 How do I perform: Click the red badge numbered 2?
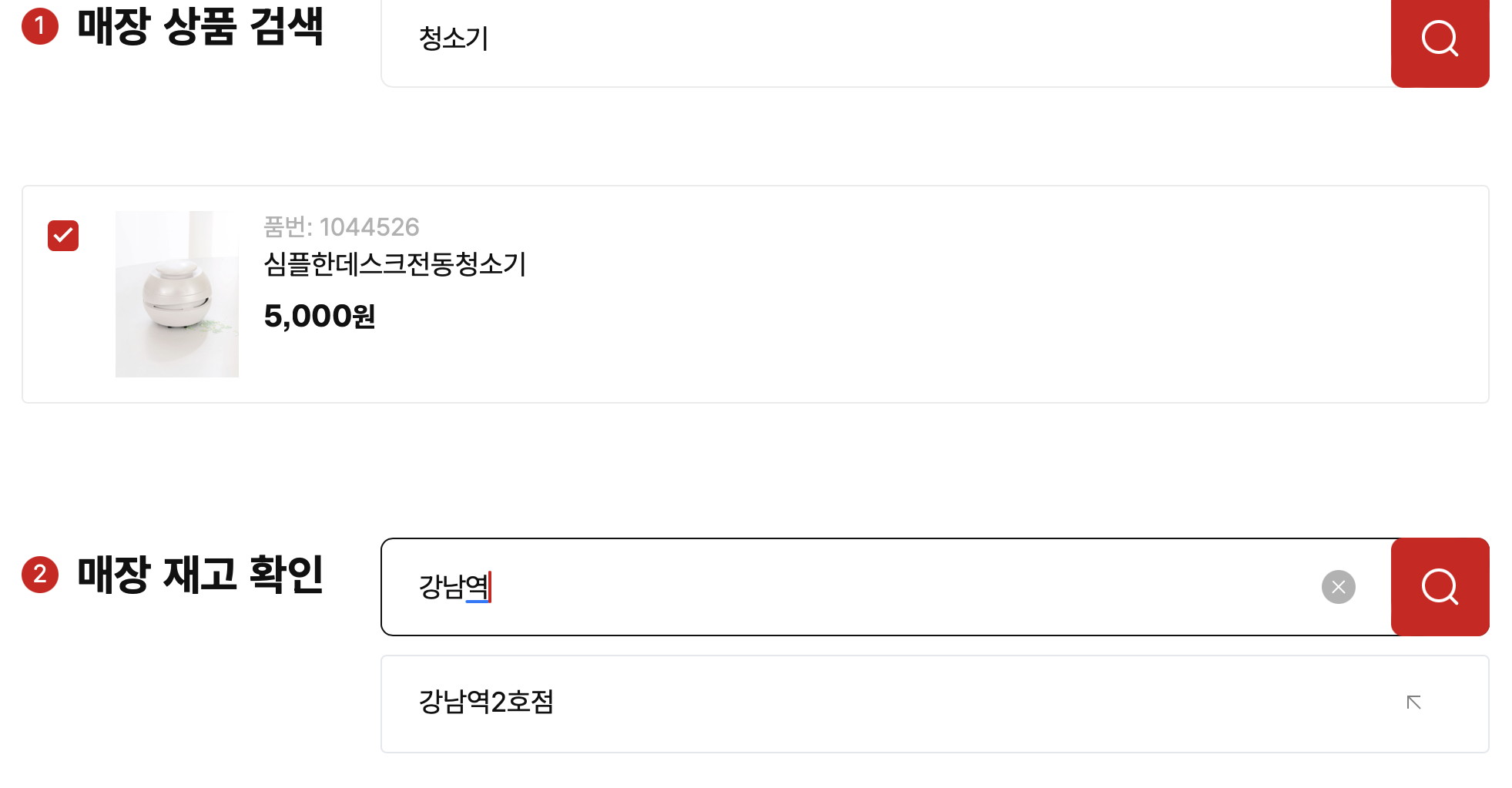click(41, 574)
